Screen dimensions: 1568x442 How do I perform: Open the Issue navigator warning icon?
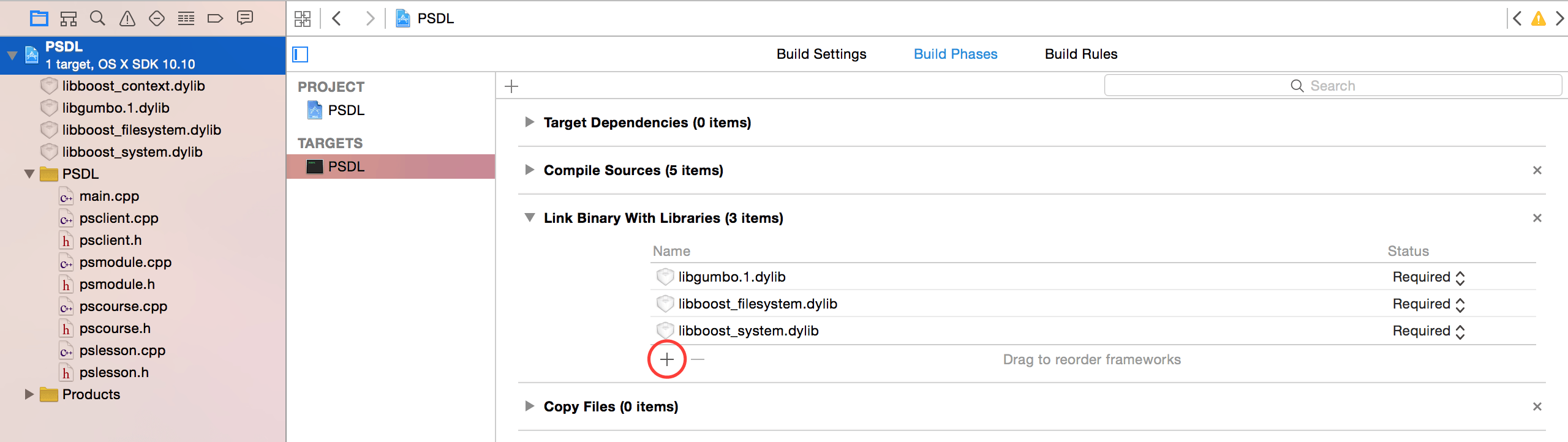click(x=127, y=18)
